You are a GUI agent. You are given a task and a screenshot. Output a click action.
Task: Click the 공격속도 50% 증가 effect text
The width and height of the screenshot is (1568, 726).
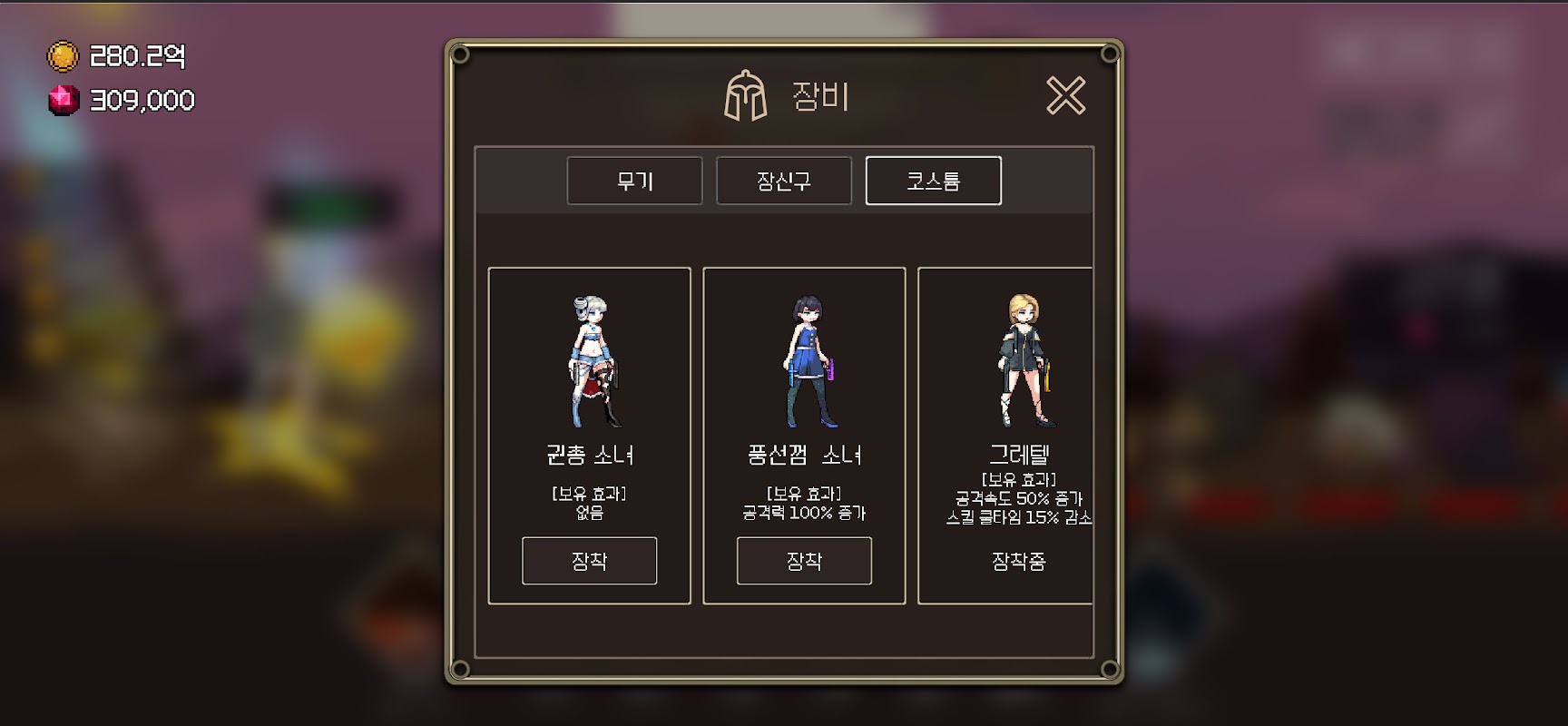coord(1019,498)
